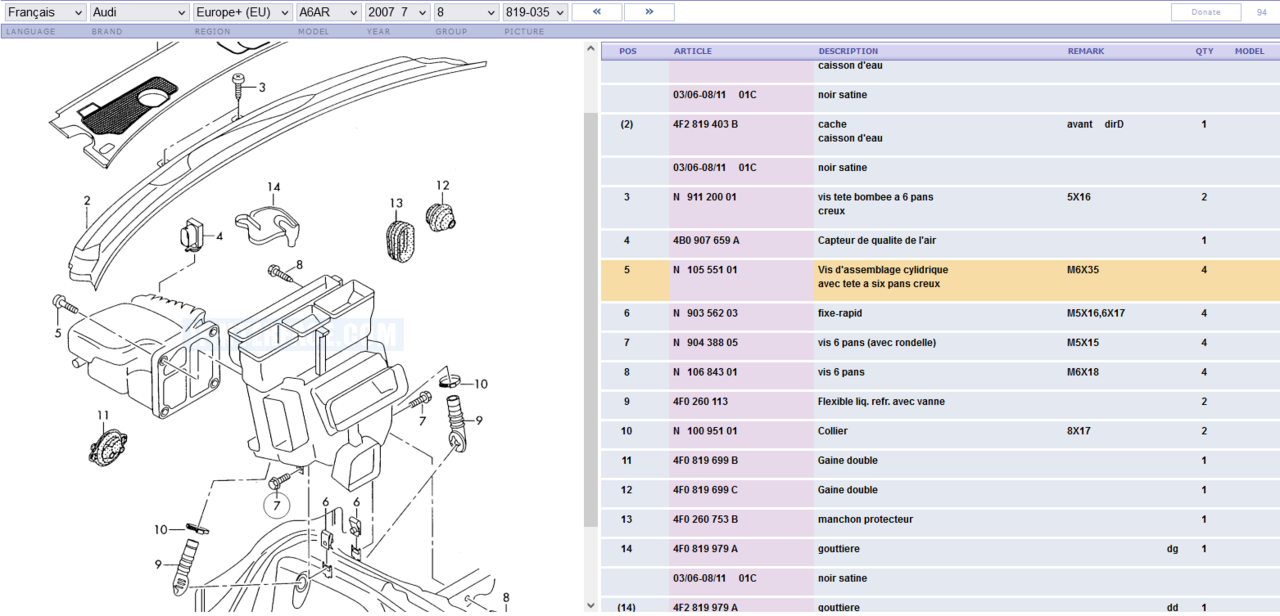Click callout 13 protective sleeve label
The image size is (1280, 616).
(x=396, y=204)
